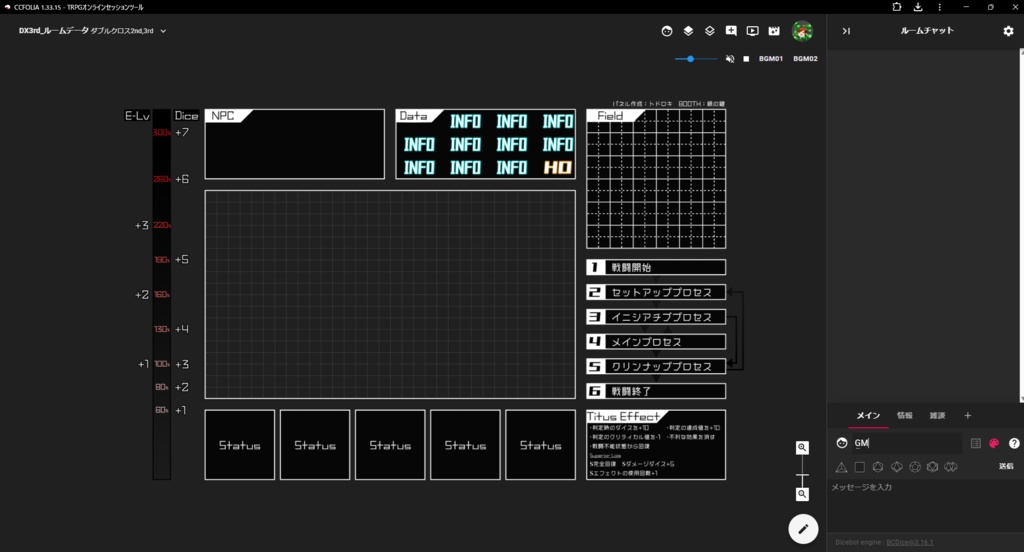Viewport: 1024px width, 552px height.
Task: Open the scene list slideshow icon
Action: click(x=753, y=31)
